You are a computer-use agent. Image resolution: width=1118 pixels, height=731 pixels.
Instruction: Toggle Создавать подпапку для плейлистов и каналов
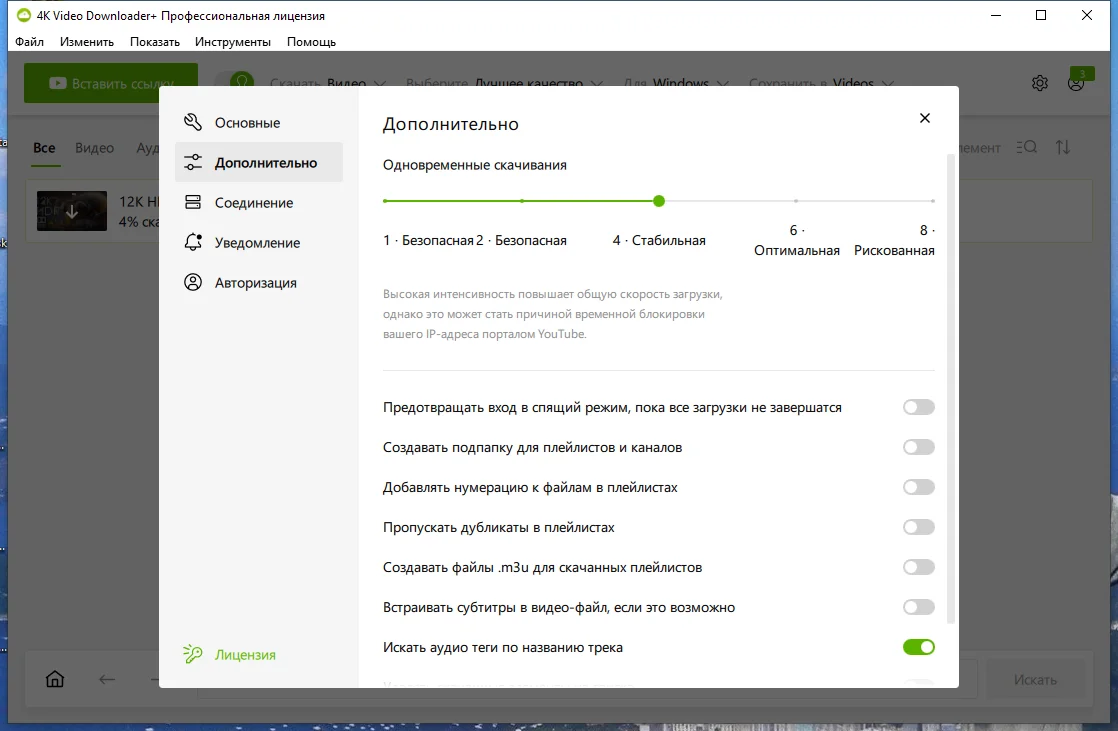coord(918,447)
